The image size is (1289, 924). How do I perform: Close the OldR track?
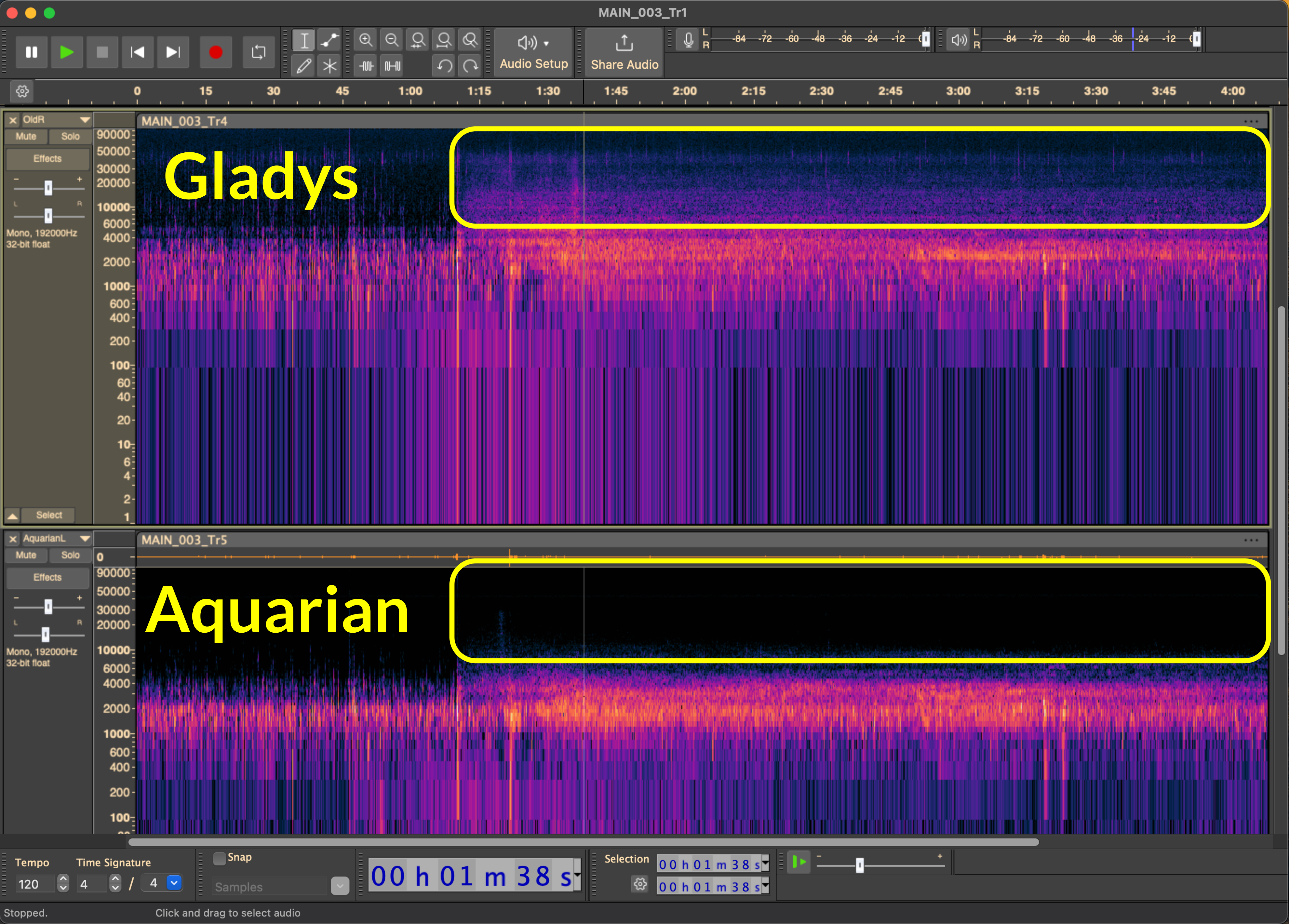(x=12, y=120)
